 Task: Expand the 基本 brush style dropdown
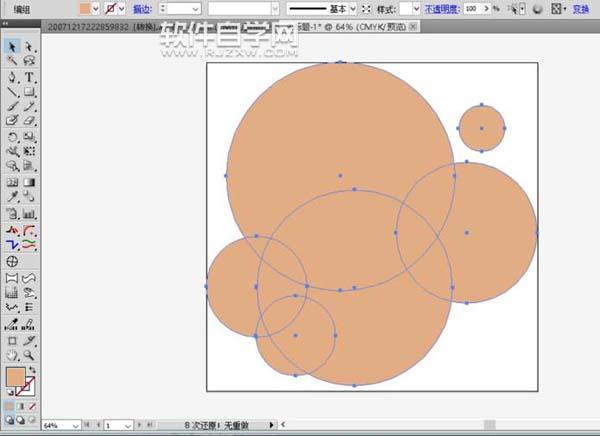pyautogui.click(x=351, y=8)
